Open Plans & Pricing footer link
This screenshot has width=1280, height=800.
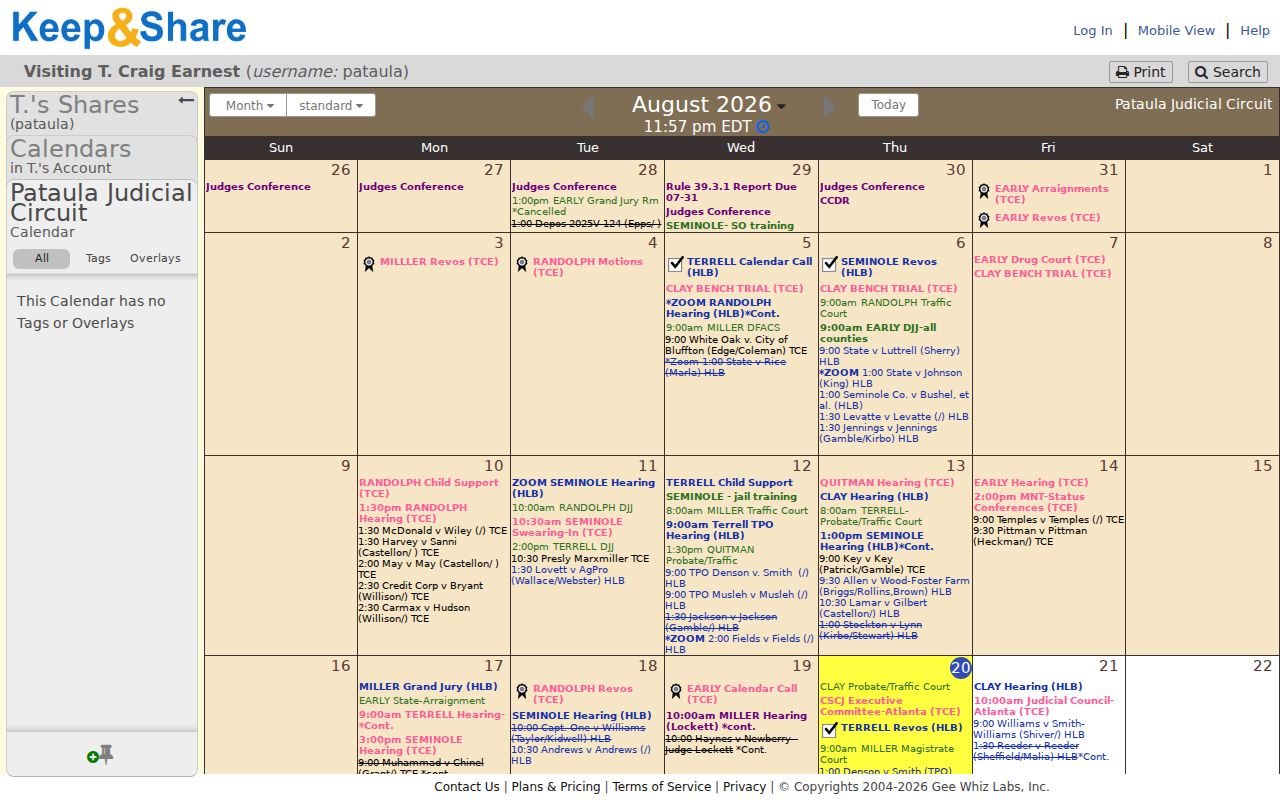[x=556, y=787]
